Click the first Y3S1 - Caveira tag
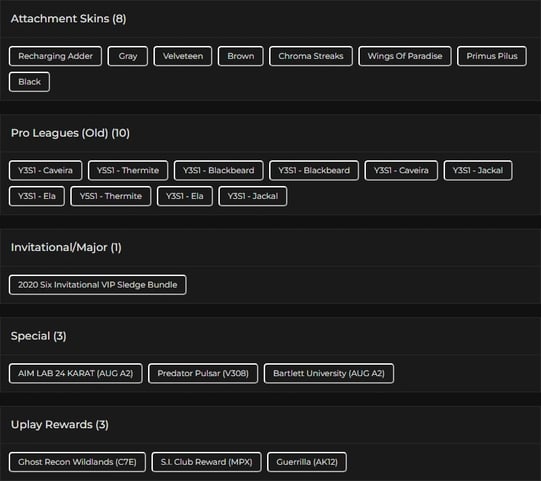This screenshot has height=481, width=541. click(x=46, y=170)
